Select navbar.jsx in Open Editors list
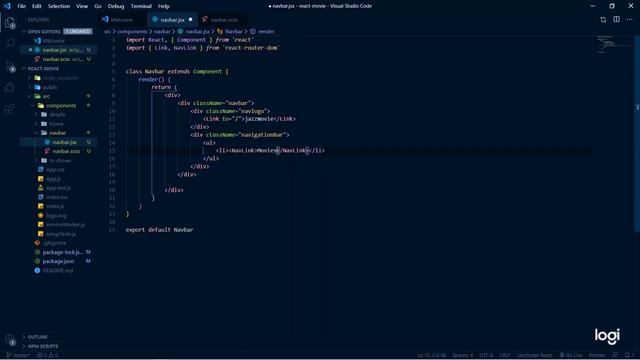640x360 pixels. click(x=59, y=50)
